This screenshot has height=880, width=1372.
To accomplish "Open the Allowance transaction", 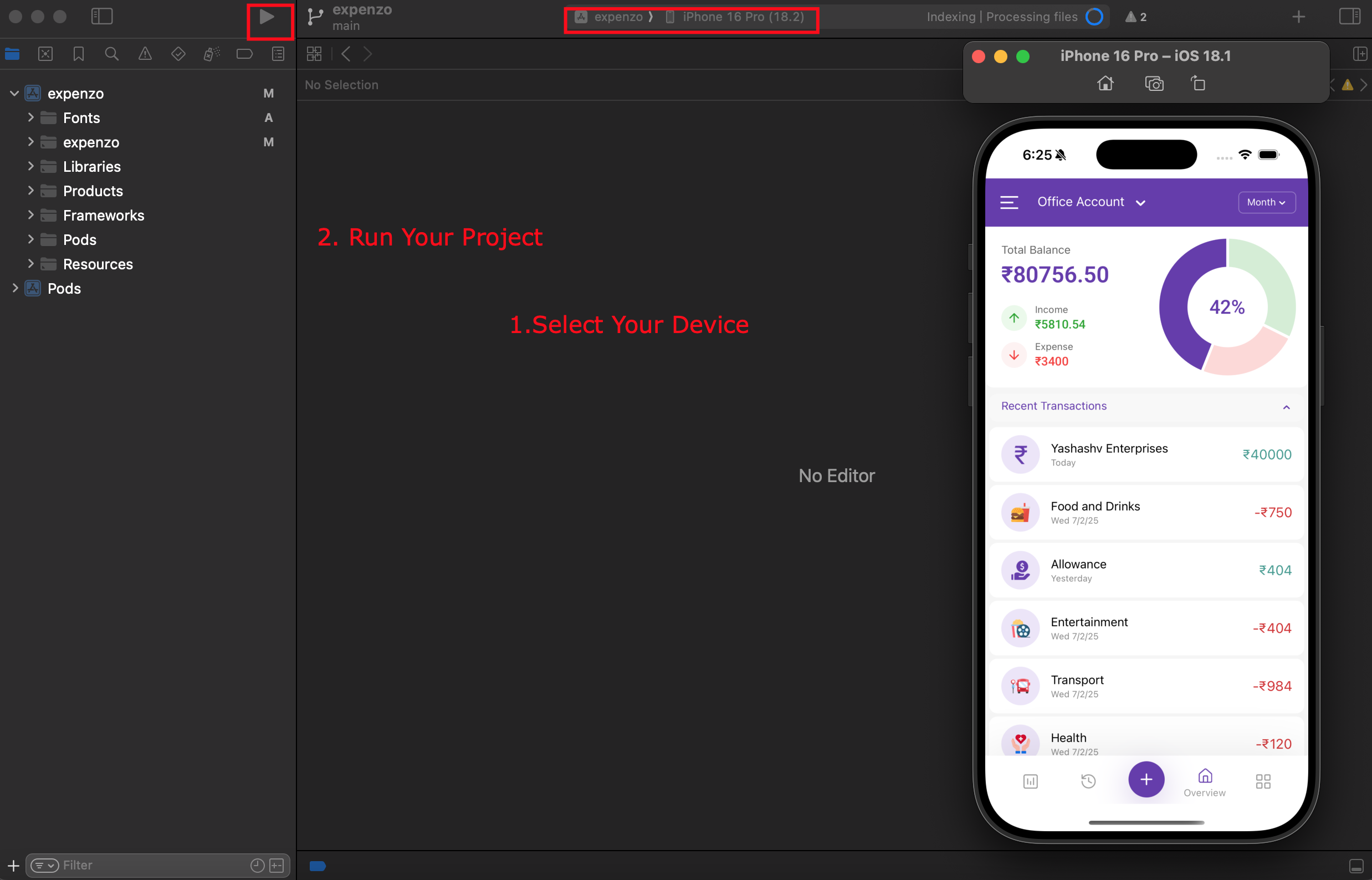I will (1146, 570).
